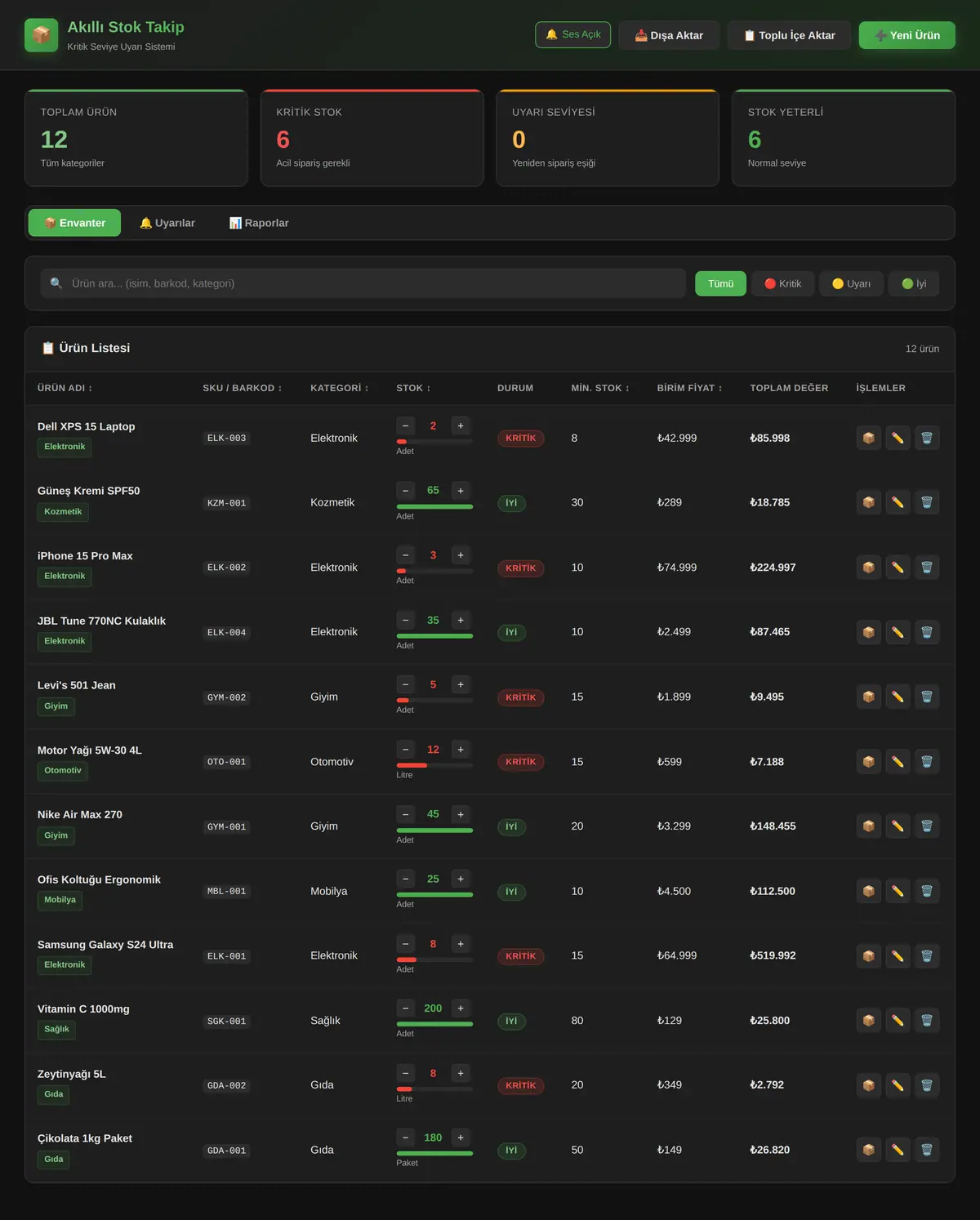Edit Ofis Koltuğu Ergonomik with pencil icon
This screenshot has height=1220, width=980.
tap(898, 891)
